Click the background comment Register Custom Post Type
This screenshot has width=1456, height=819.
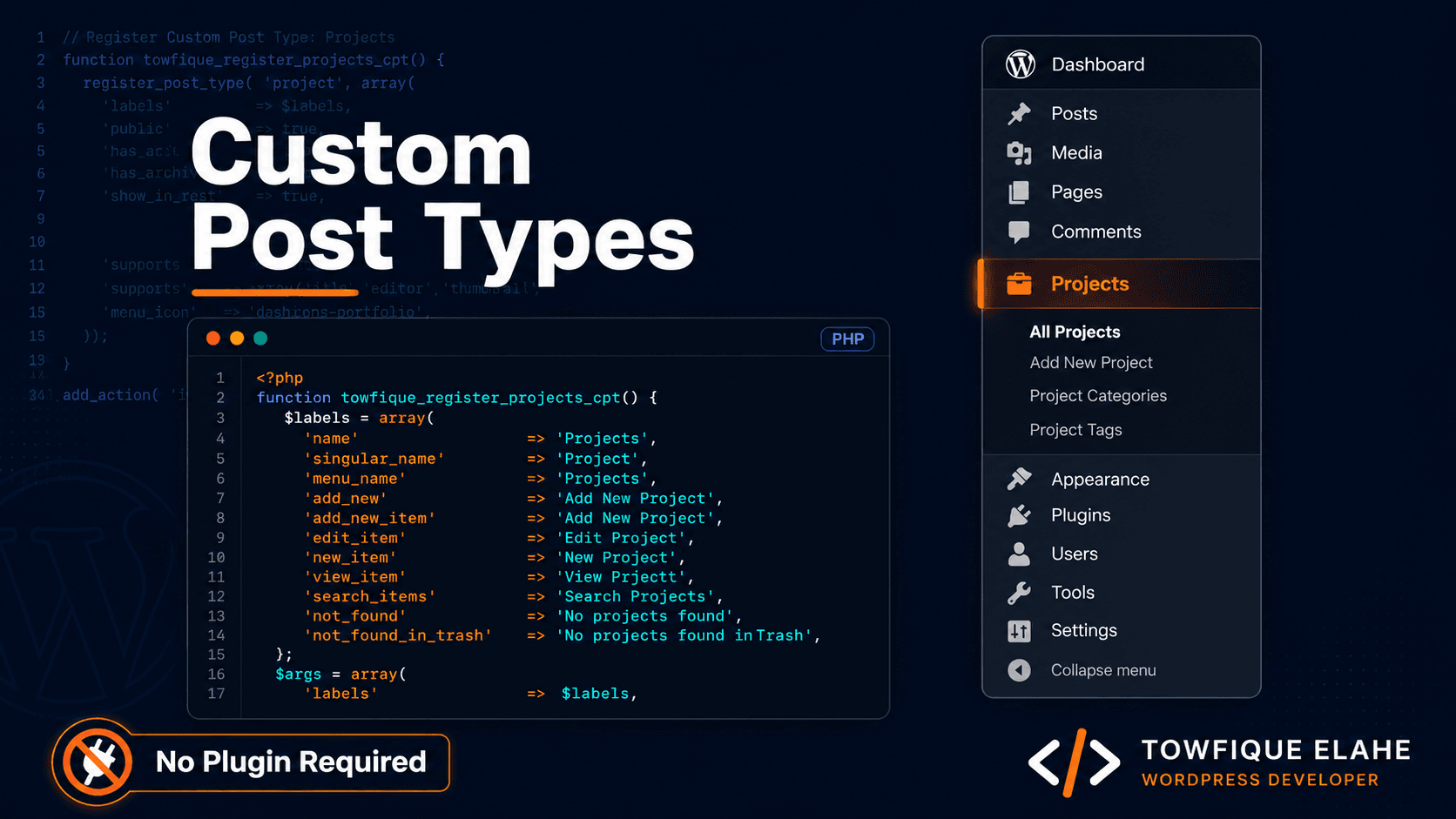(229, 37)
